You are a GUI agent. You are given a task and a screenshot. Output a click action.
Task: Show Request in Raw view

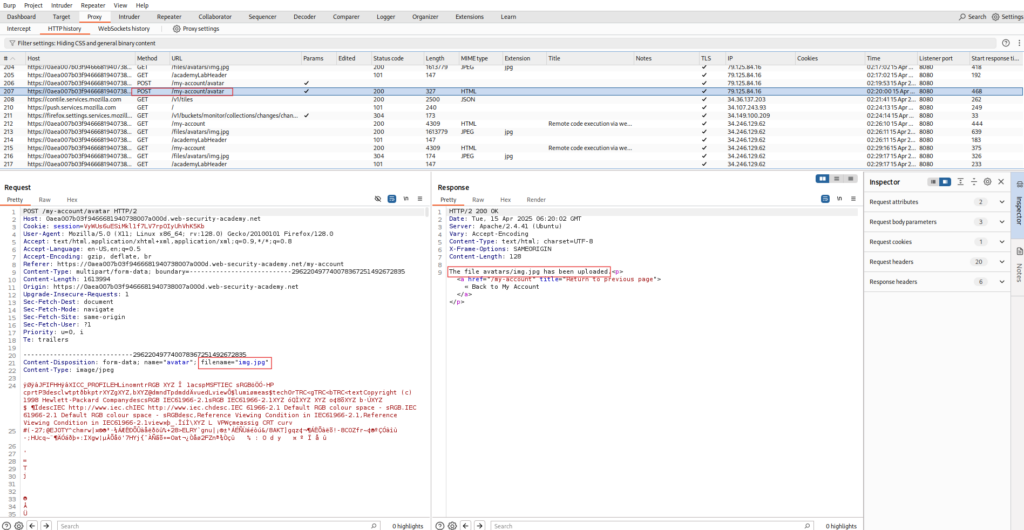coord(44,199)
